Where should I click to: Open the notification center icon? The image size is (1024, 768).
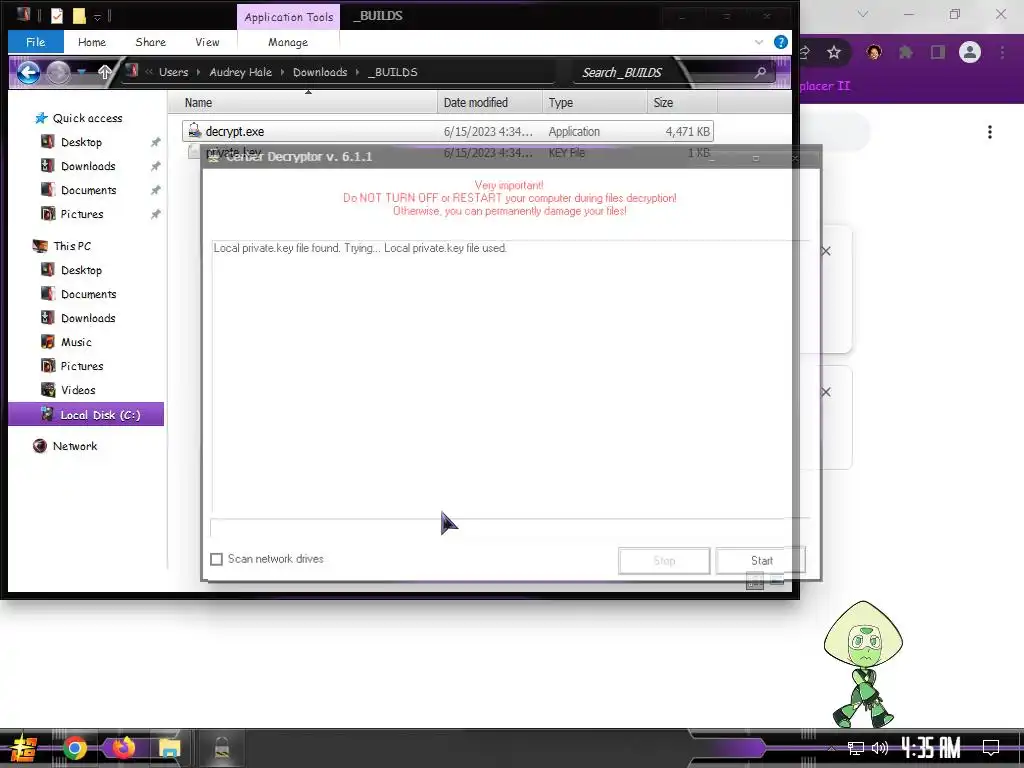click(x=991, y=748)
